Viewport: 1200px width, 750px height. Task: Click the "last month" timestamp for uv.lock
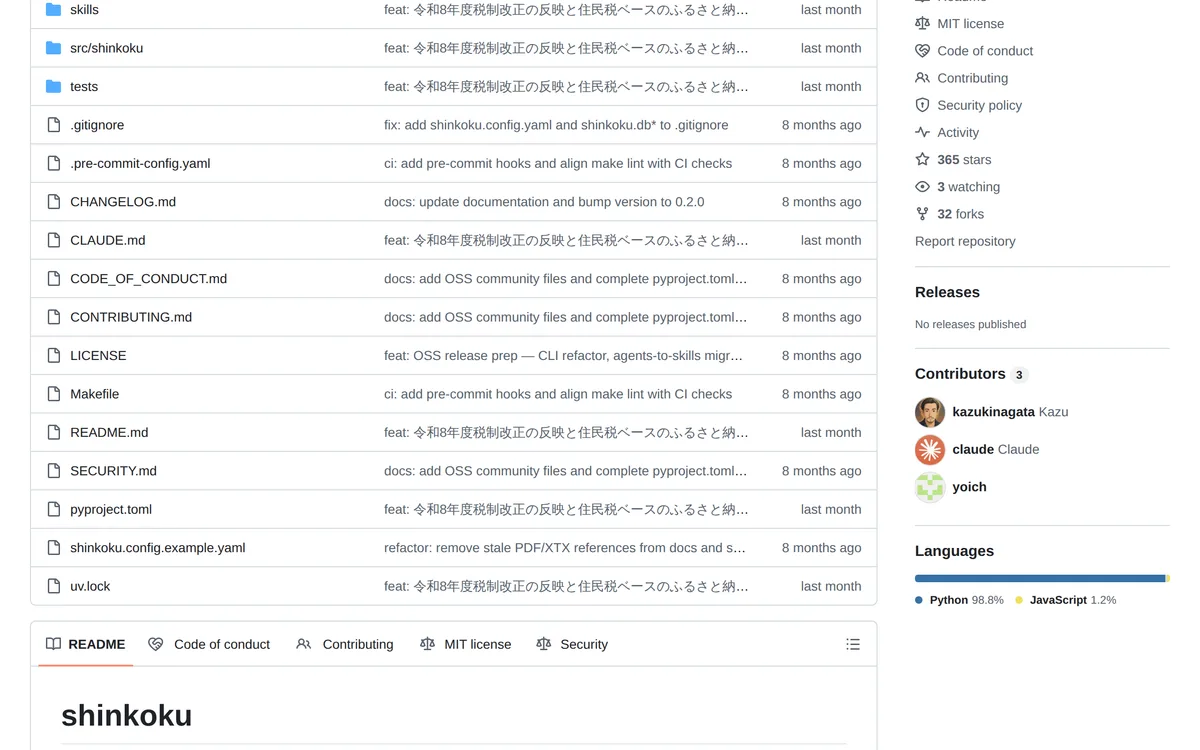point(831,586)
